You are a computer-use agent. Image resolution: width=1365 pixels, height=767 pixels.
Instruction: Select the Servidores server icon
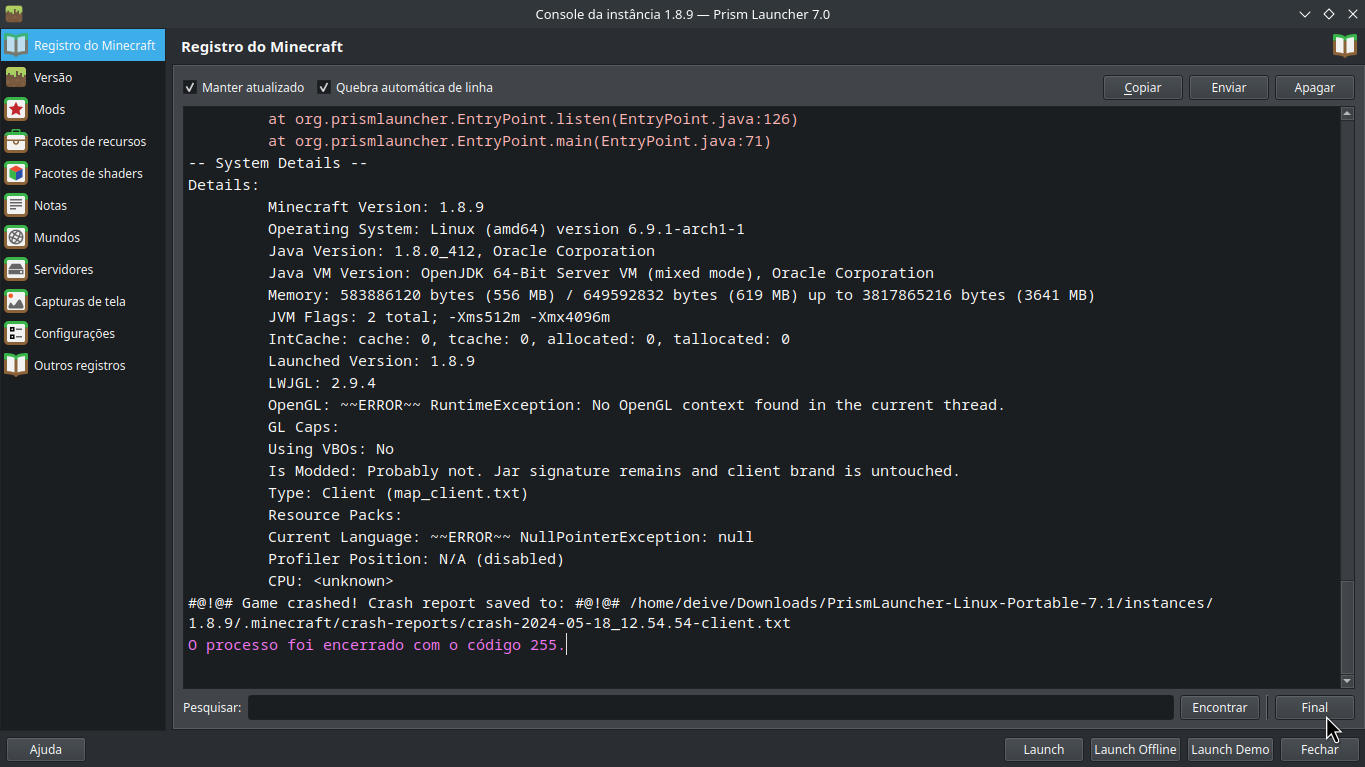16,269
